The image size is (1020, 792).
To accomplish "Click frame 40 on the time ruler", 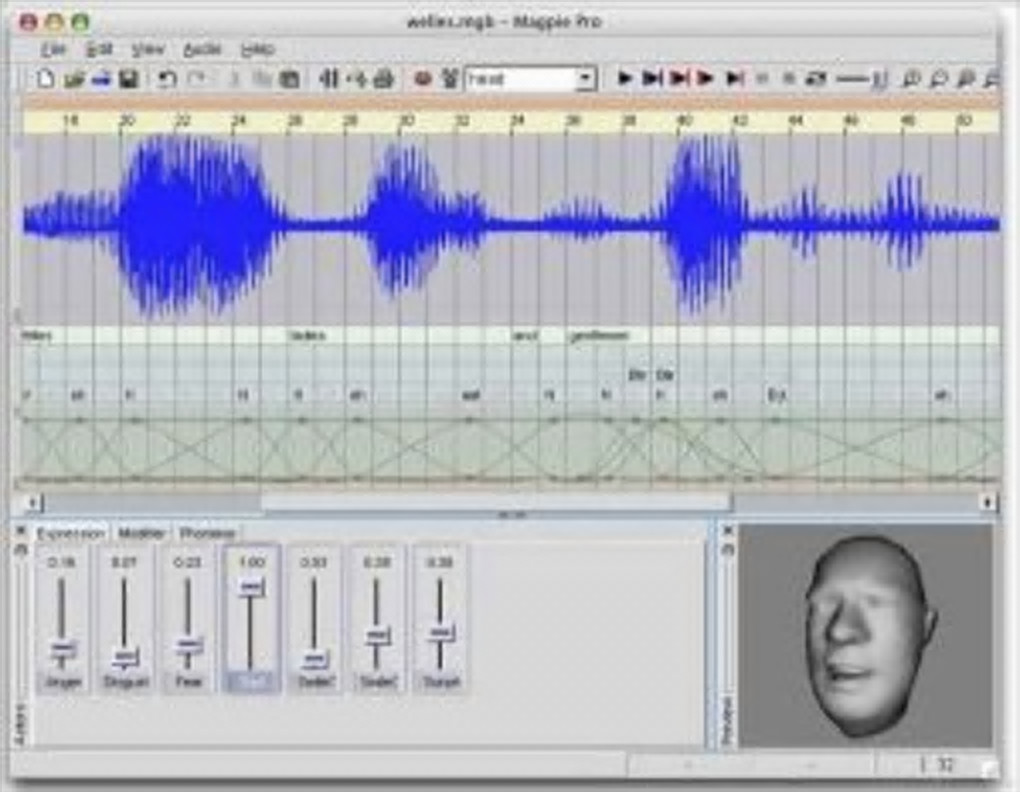I will [684, 121].
